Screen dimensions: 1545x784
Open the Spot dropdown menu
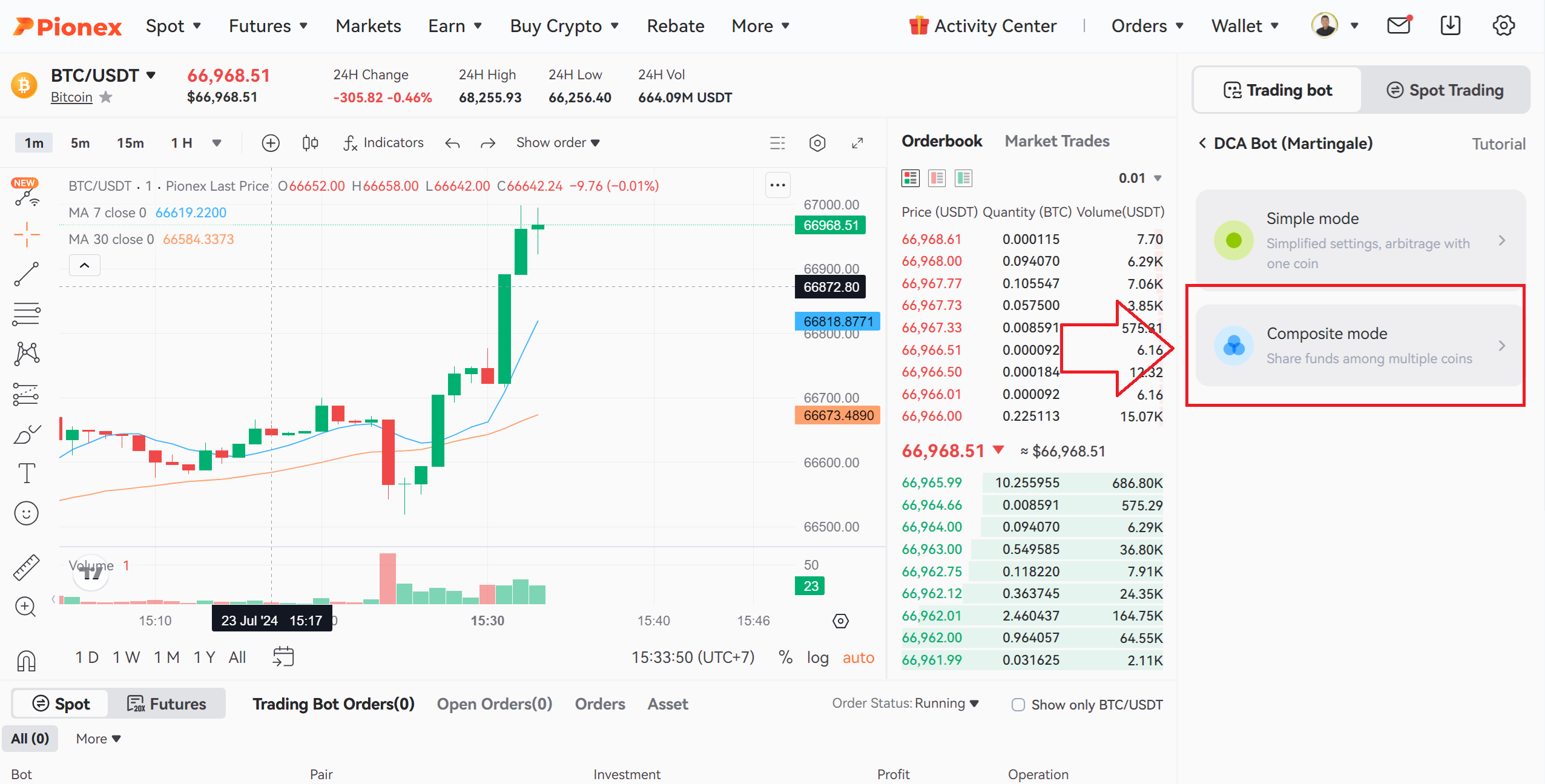(x=173, y=26)
